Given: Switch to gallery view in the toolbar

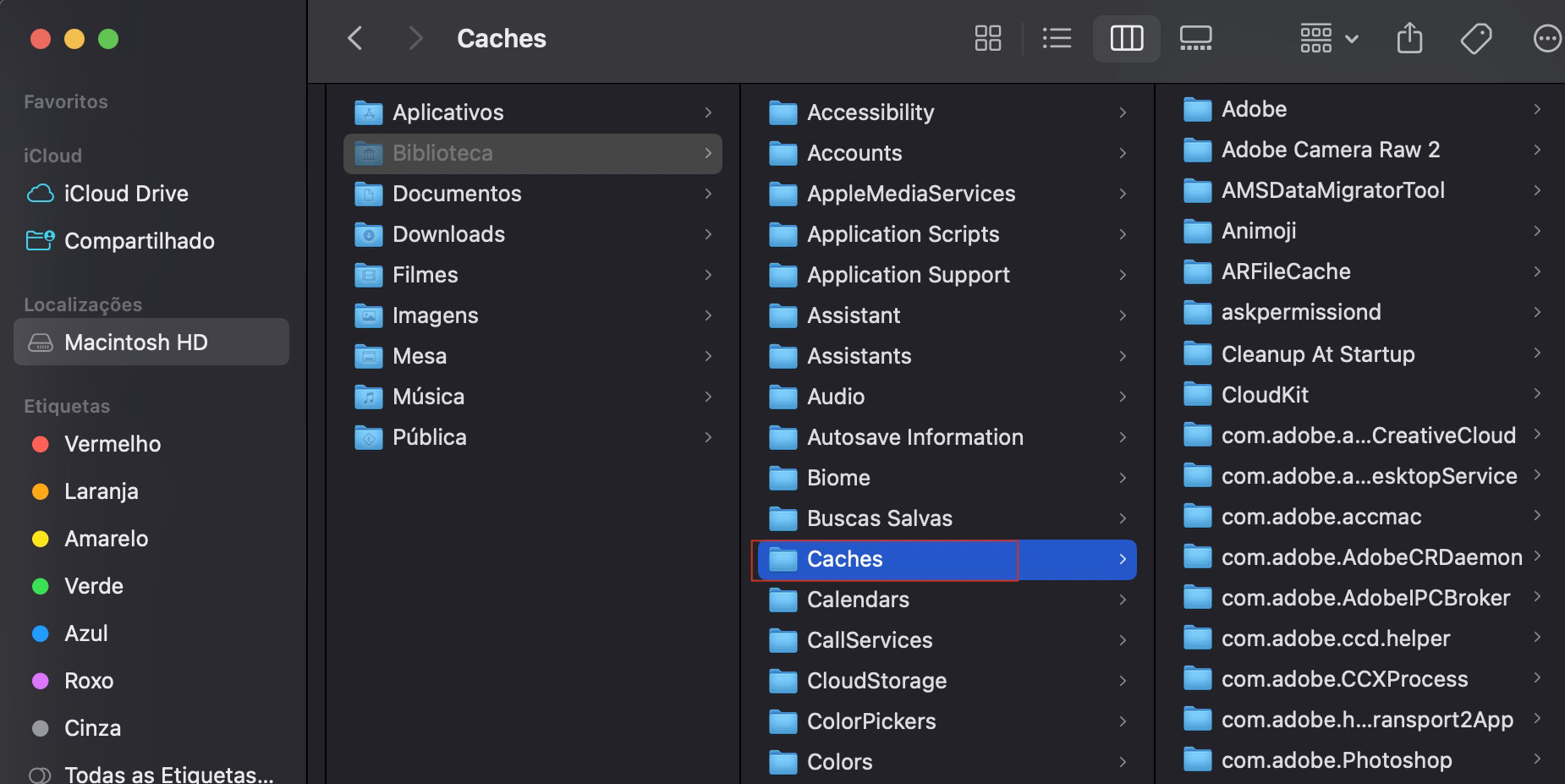Looking at the screenshot, I should [x=1195, y=38].
